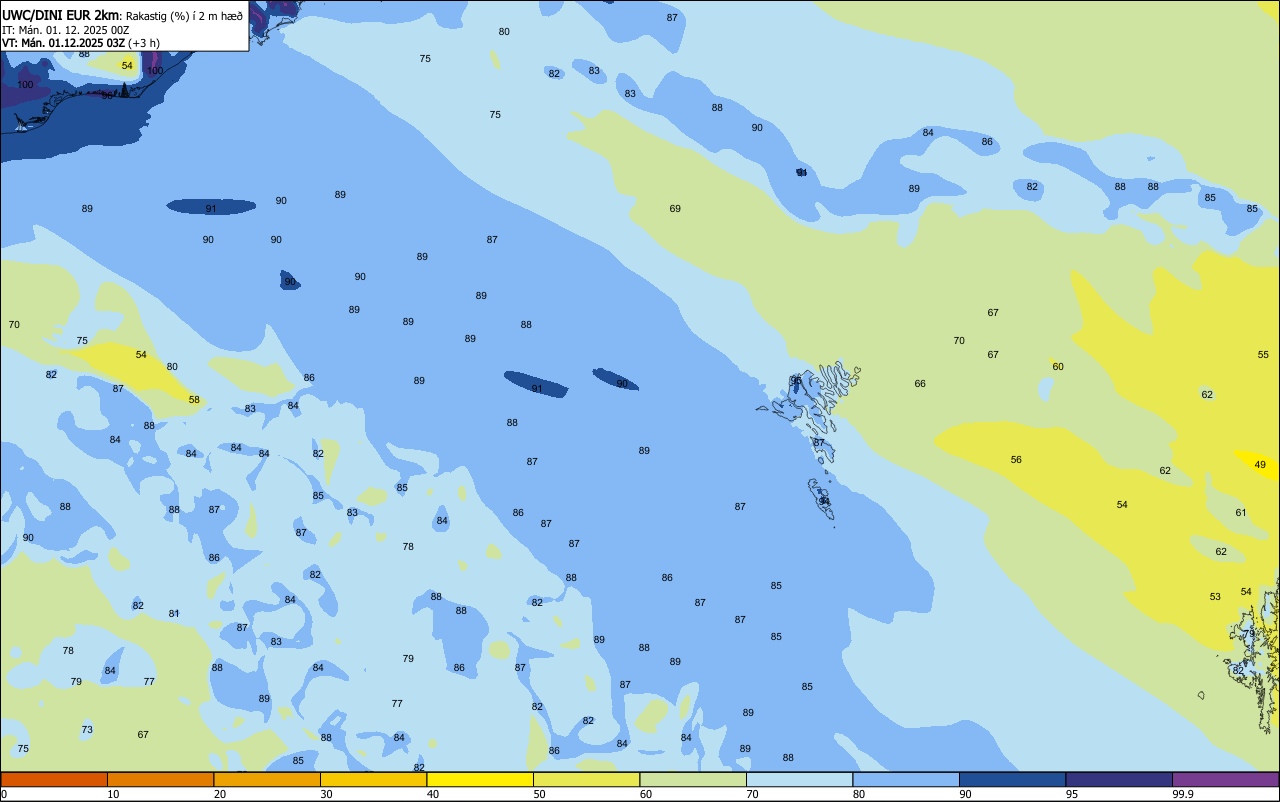Click the orange 10–20 legend swatch
Image resolution: width=1280 pixels, height=802 pixels.
pos(160,779)
